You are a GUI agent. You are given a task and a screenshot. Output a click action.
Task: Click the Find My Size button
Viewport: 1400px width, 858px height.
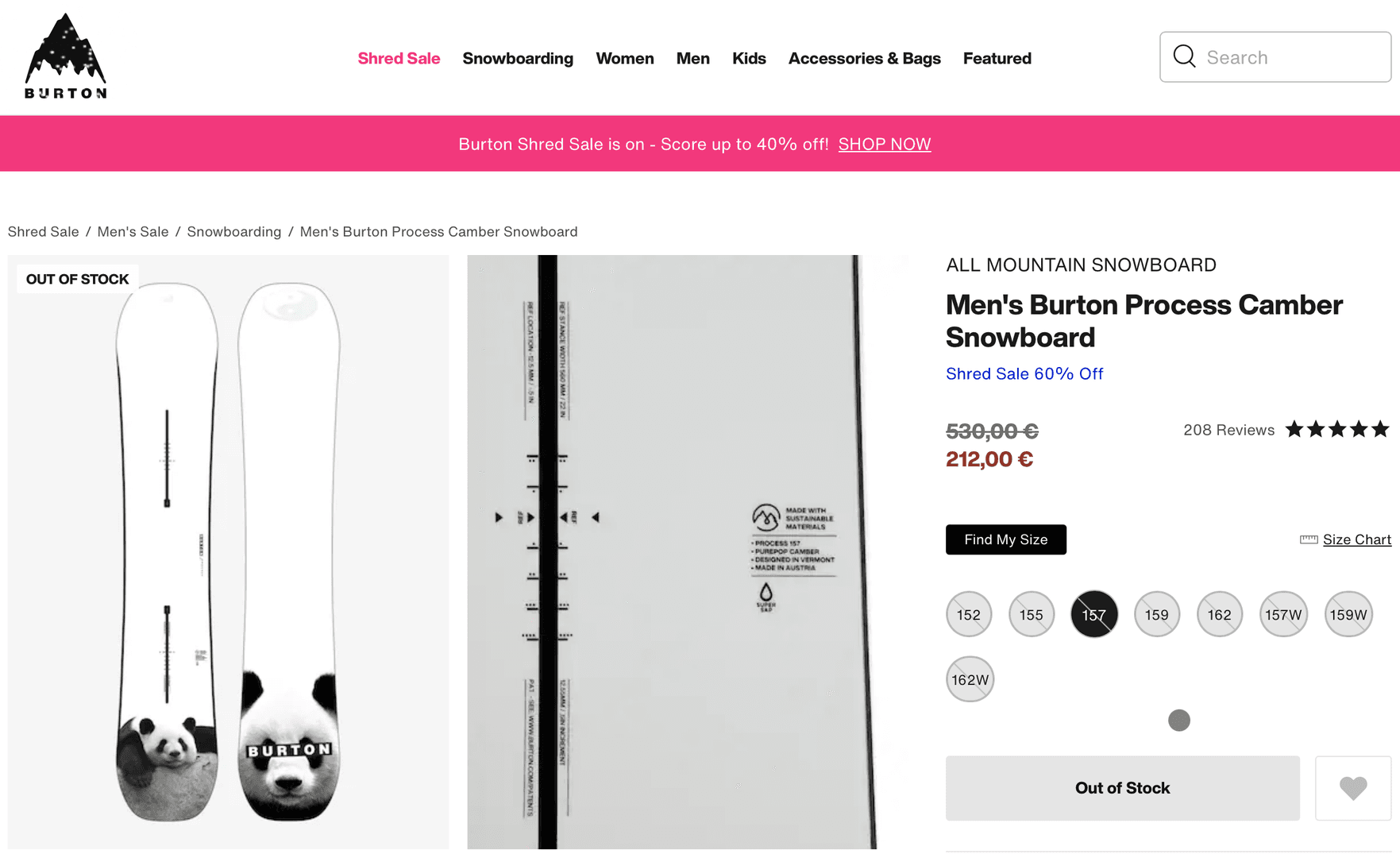point(1005,540)
